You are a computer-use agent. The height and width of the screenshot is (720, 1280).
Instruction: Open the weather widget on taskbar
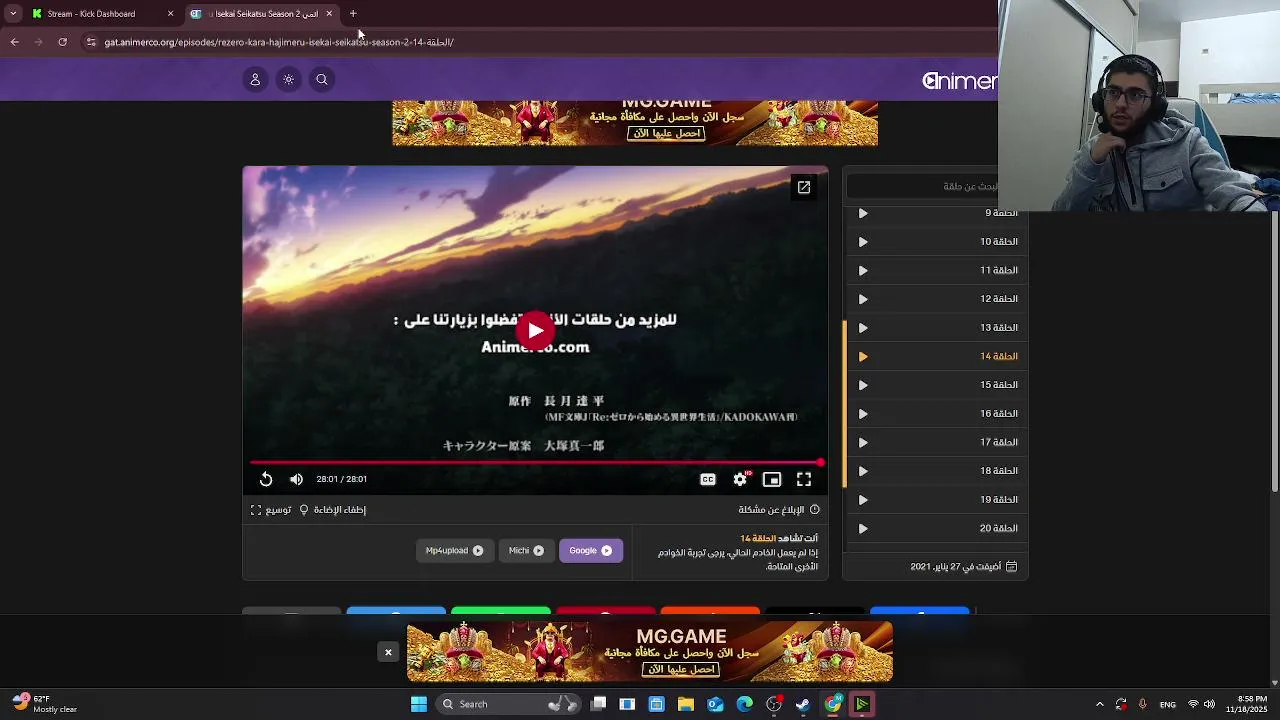click(x=44, y=704)
